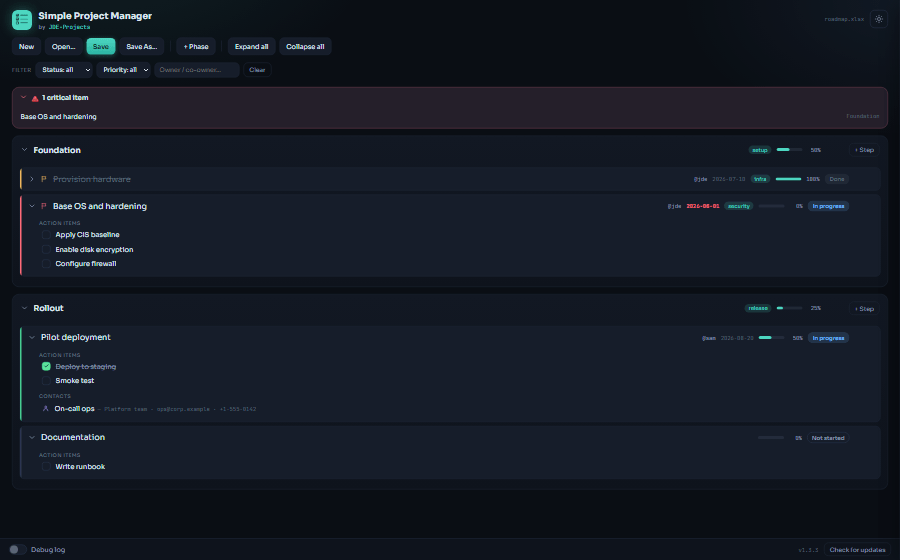Click Expand all button
Viewport: 900px width, 560px height.
point(251,46)
